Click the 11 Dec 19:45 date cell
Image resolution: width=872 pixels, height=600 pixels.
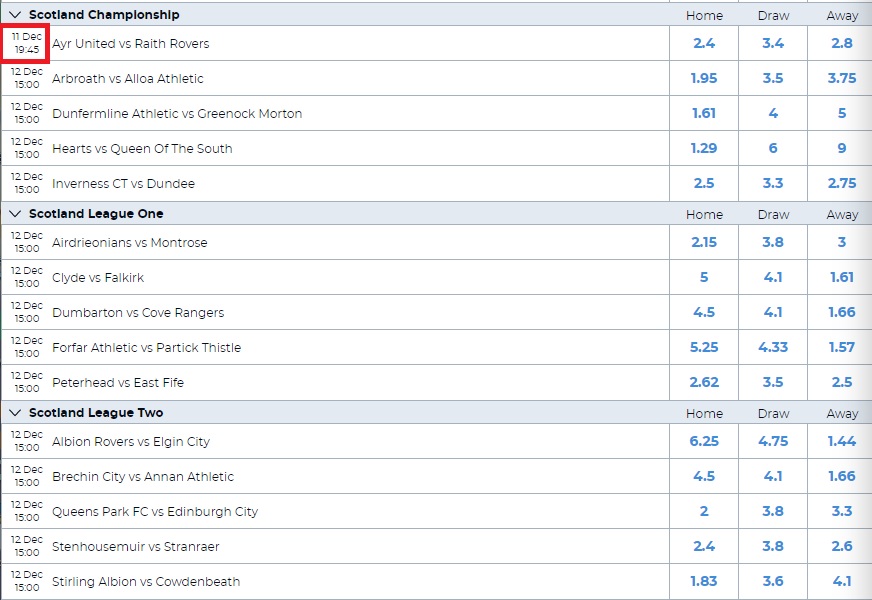(x=26, y=43)
